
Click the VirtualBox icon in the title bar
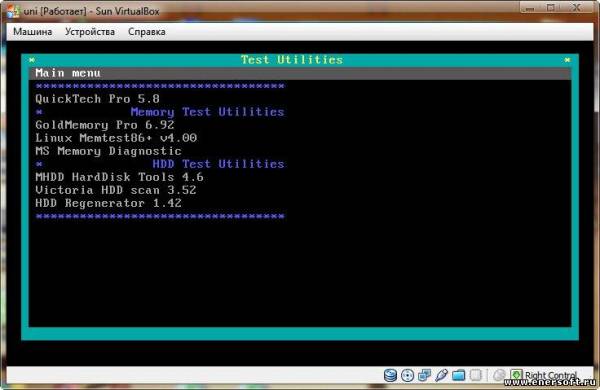[13, 11]
